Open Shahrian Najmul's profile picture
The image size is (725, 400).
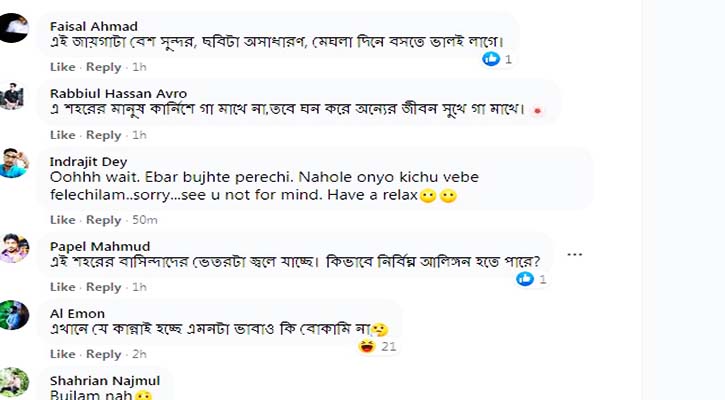pos(13,381)
